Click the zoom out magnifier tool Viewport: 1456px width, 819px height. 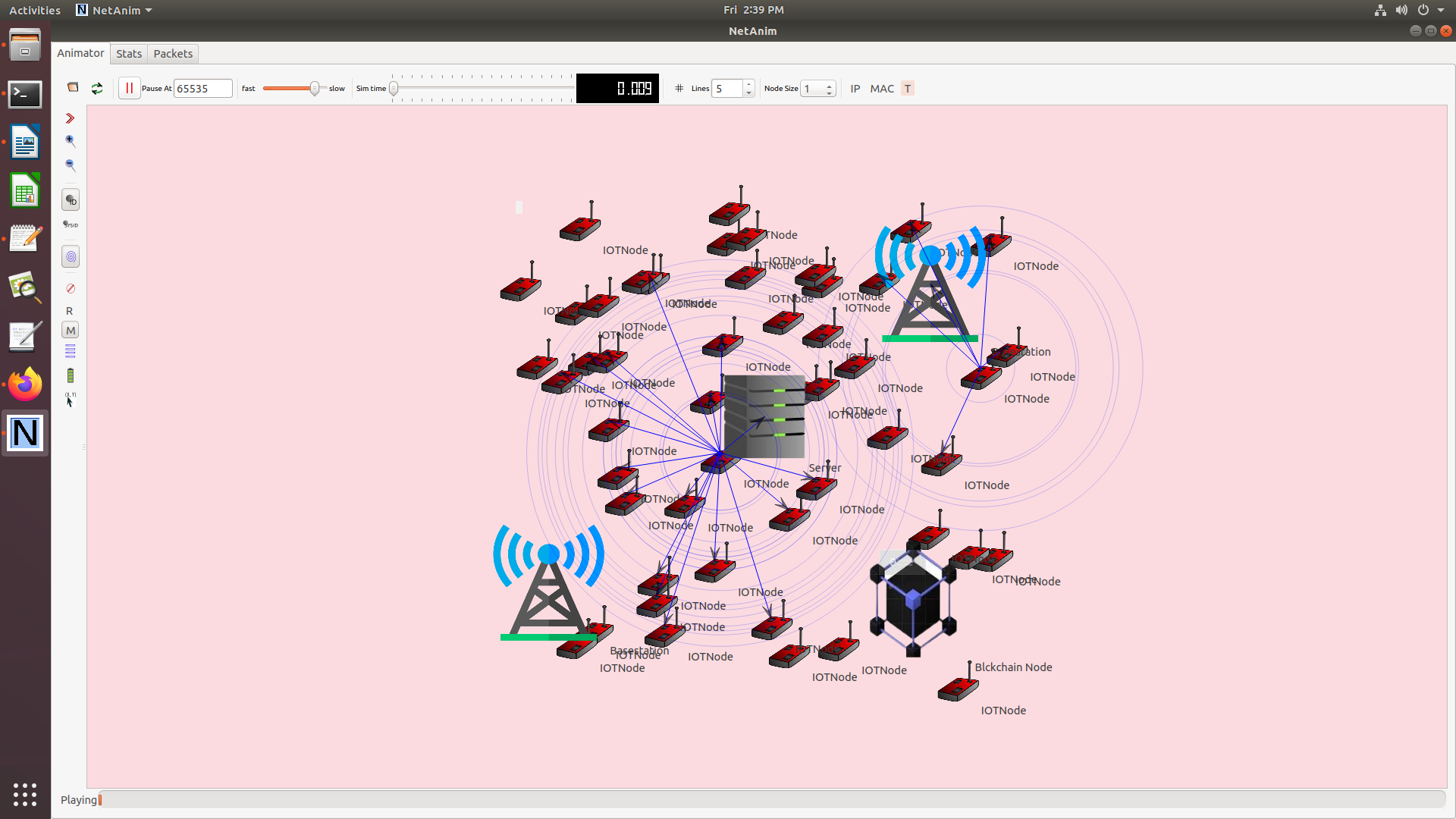coord(70,165)
